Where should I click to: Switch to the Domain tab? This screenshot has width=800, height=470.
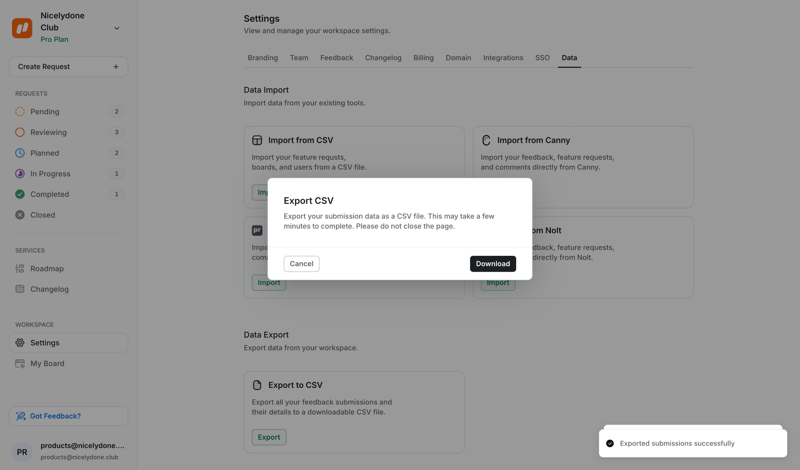point(458,58)
